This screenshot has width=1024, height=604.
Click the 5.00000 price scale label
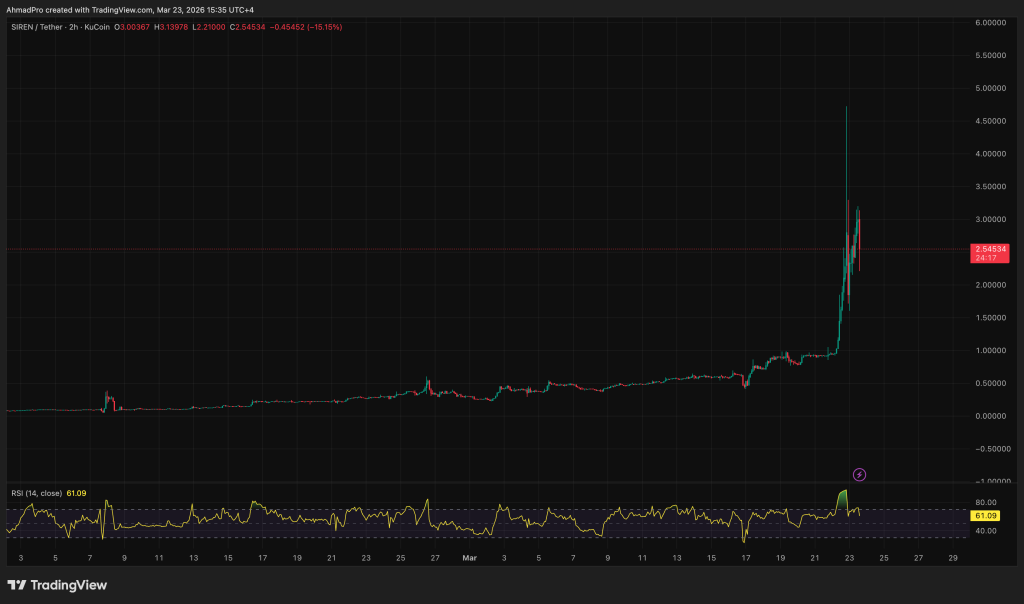click(989, 86)
